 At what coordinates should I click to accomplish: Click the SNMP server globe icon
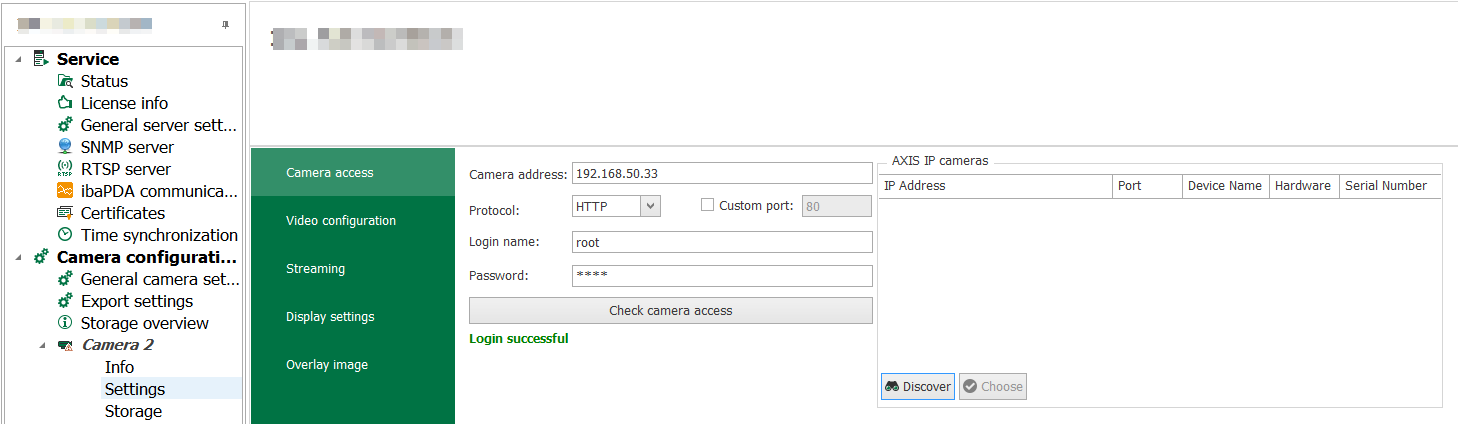click(65, 147)
